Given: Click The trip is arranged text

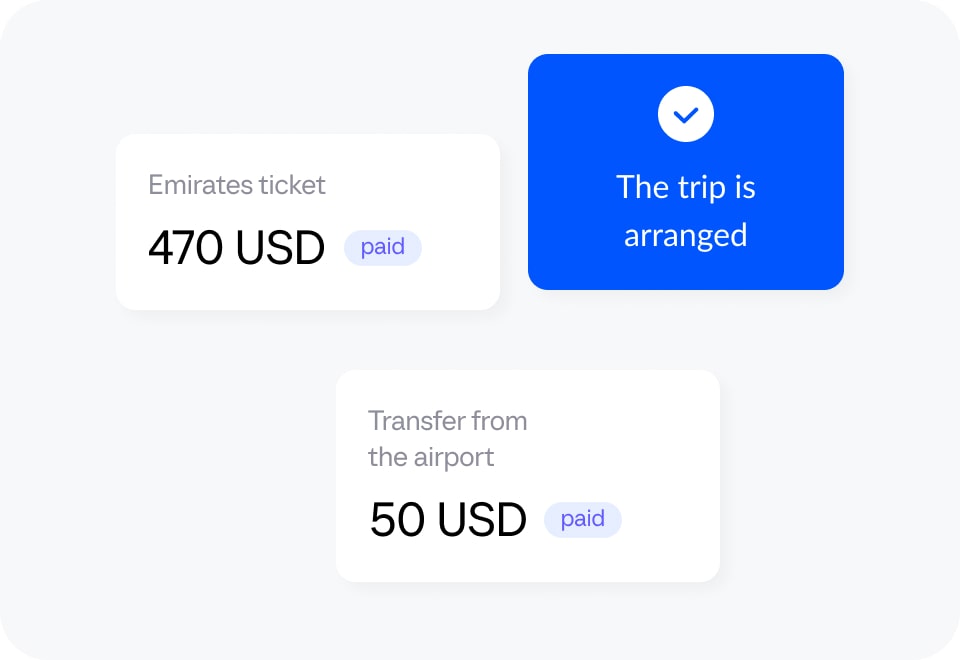Looking at the screenshot, I should (x=686, y=211).
